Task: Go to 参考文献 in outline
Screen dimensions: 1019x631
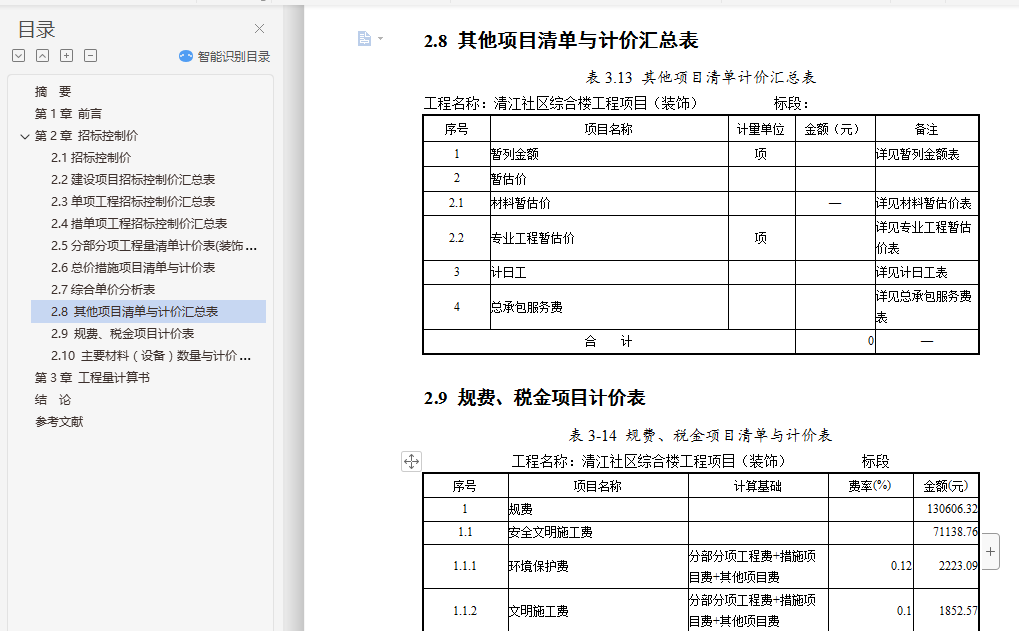Action: click(59, 422)
